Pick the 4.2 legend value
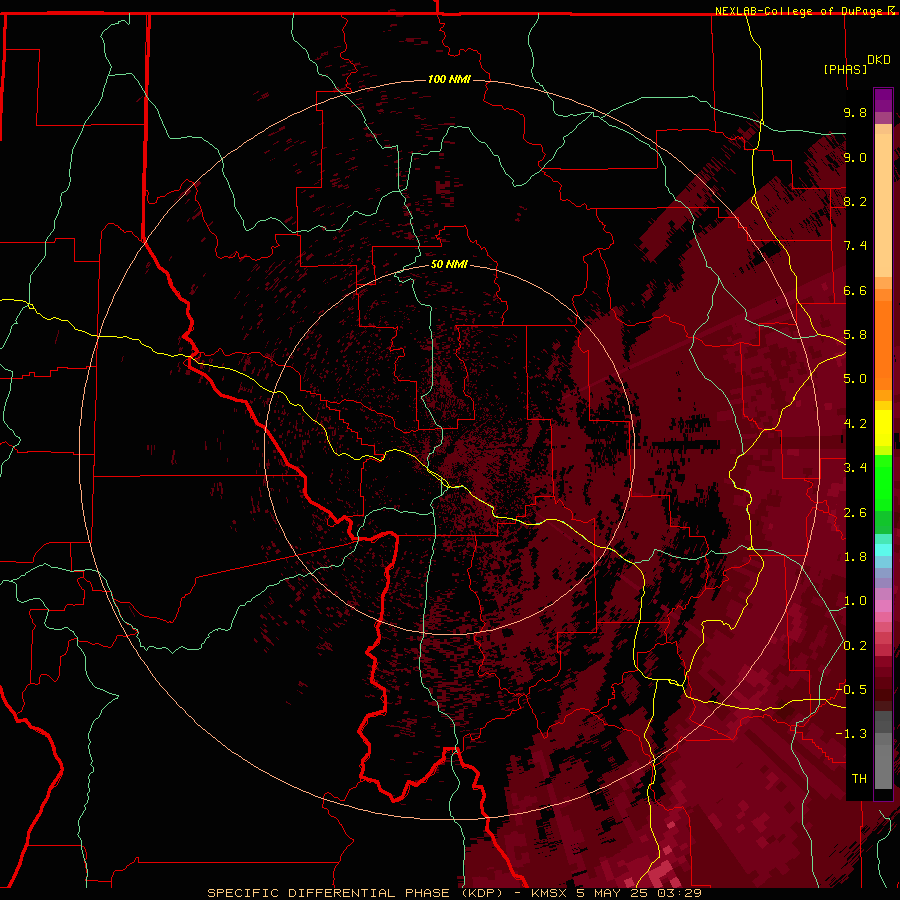 coord(855,424)
